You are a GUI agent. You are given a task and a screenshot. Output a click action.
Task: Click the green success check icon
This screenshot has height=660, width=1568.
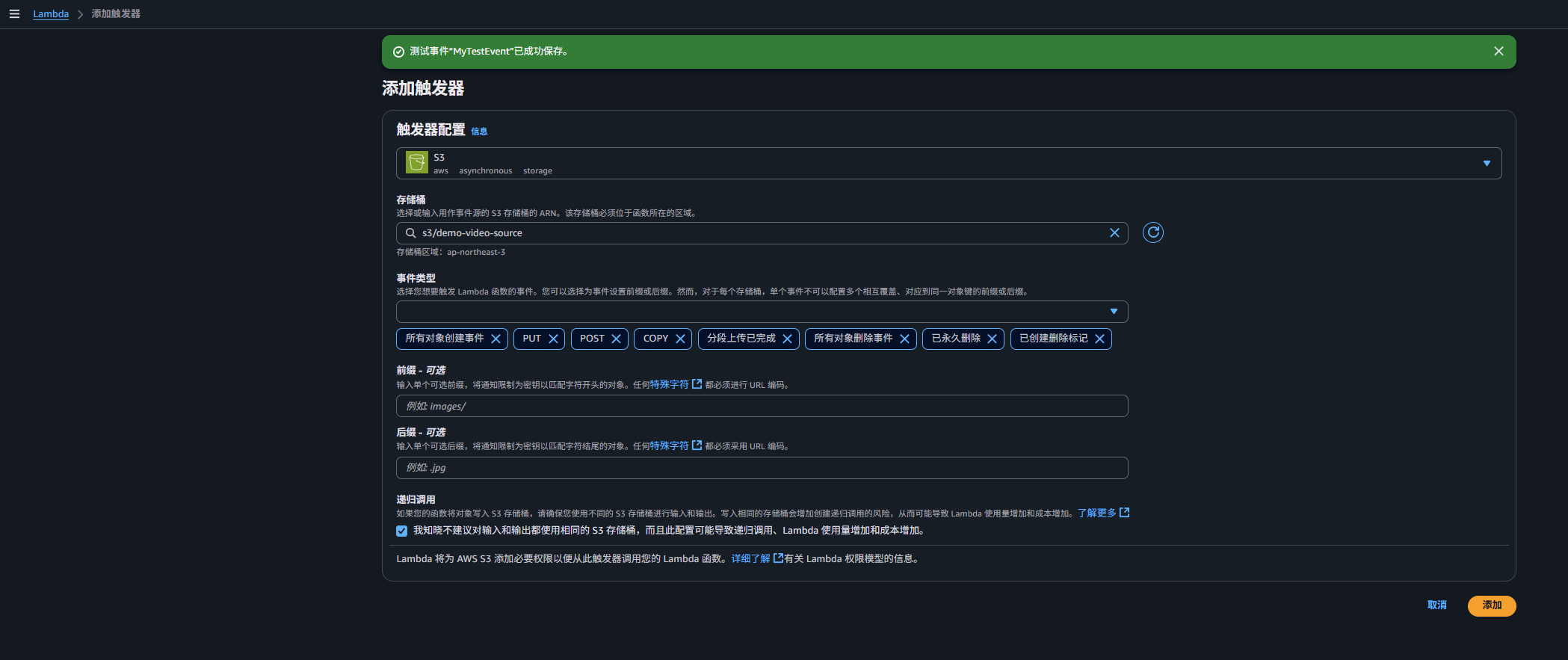[399, 52]
